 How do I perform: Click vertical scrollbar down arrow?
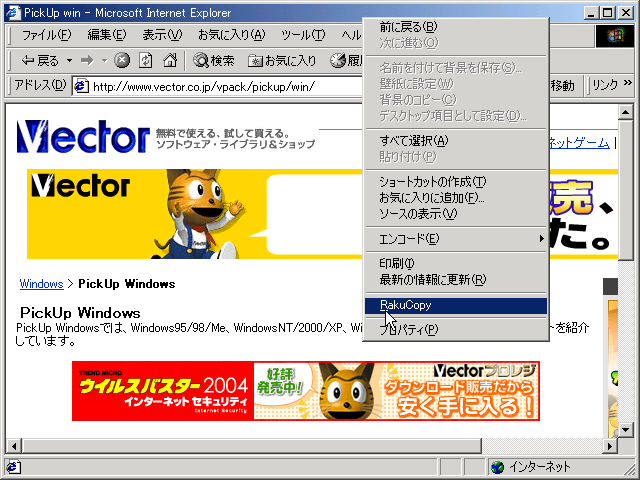point(626,430)
